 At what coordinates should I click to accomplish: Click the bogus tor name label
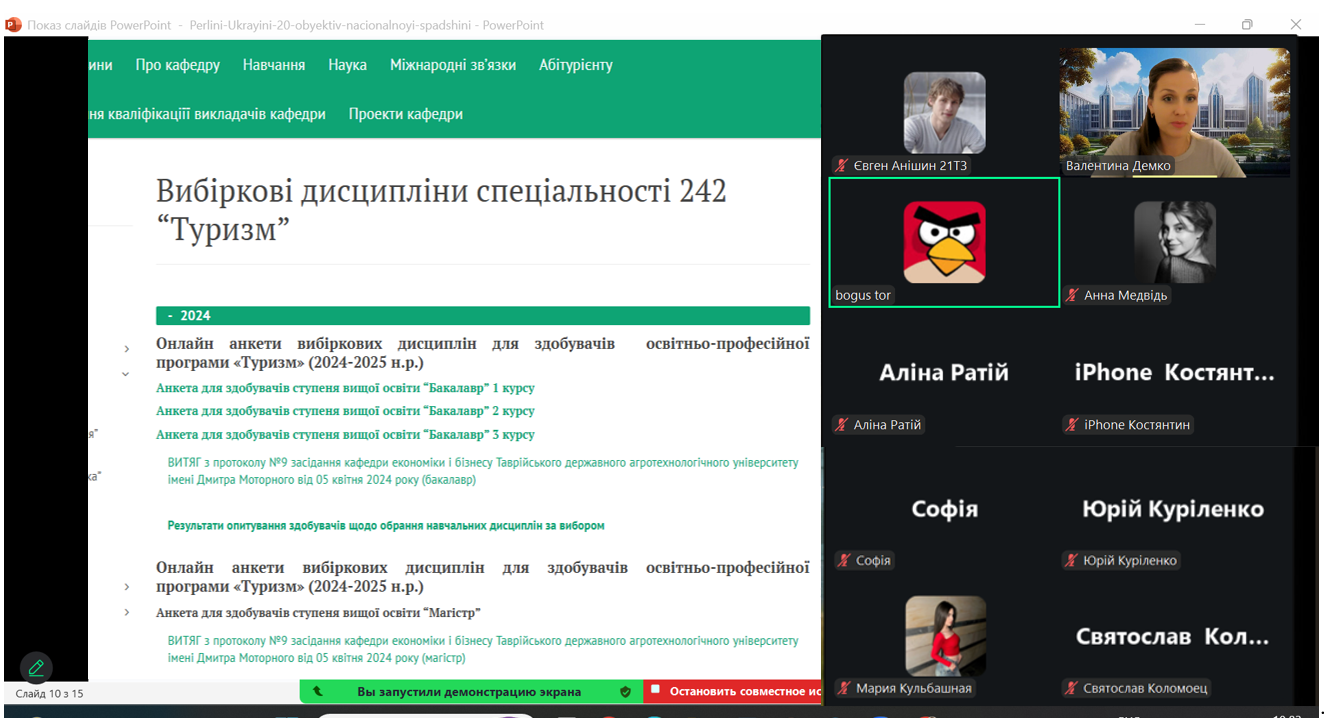point(863,295)
